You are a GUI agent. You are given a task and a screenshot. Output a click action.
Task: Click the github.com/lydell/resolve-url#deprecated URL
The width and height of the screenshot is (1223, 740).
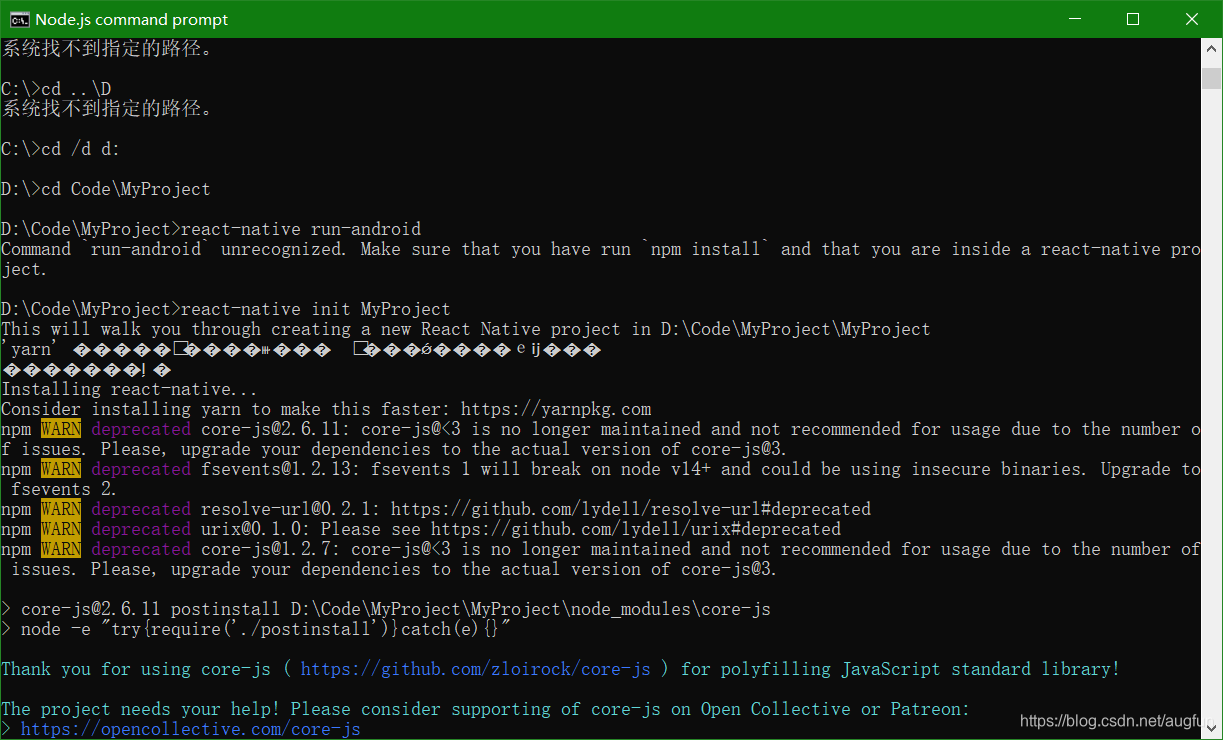point(631,509)
